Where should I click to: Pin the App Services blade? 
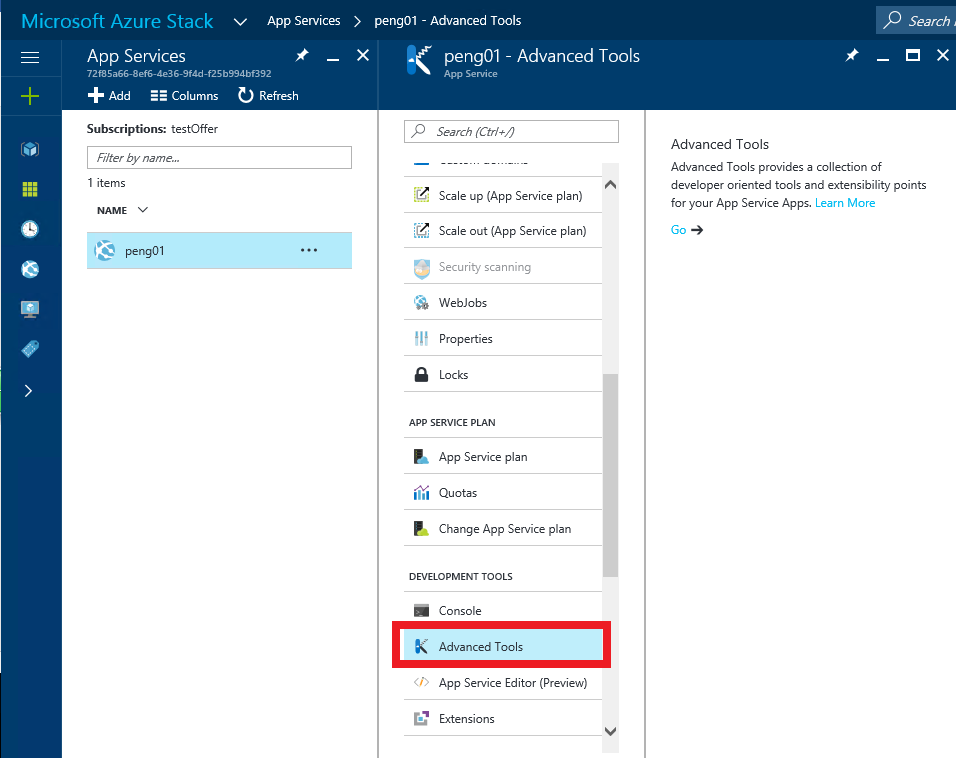click(x=302, y=56)
